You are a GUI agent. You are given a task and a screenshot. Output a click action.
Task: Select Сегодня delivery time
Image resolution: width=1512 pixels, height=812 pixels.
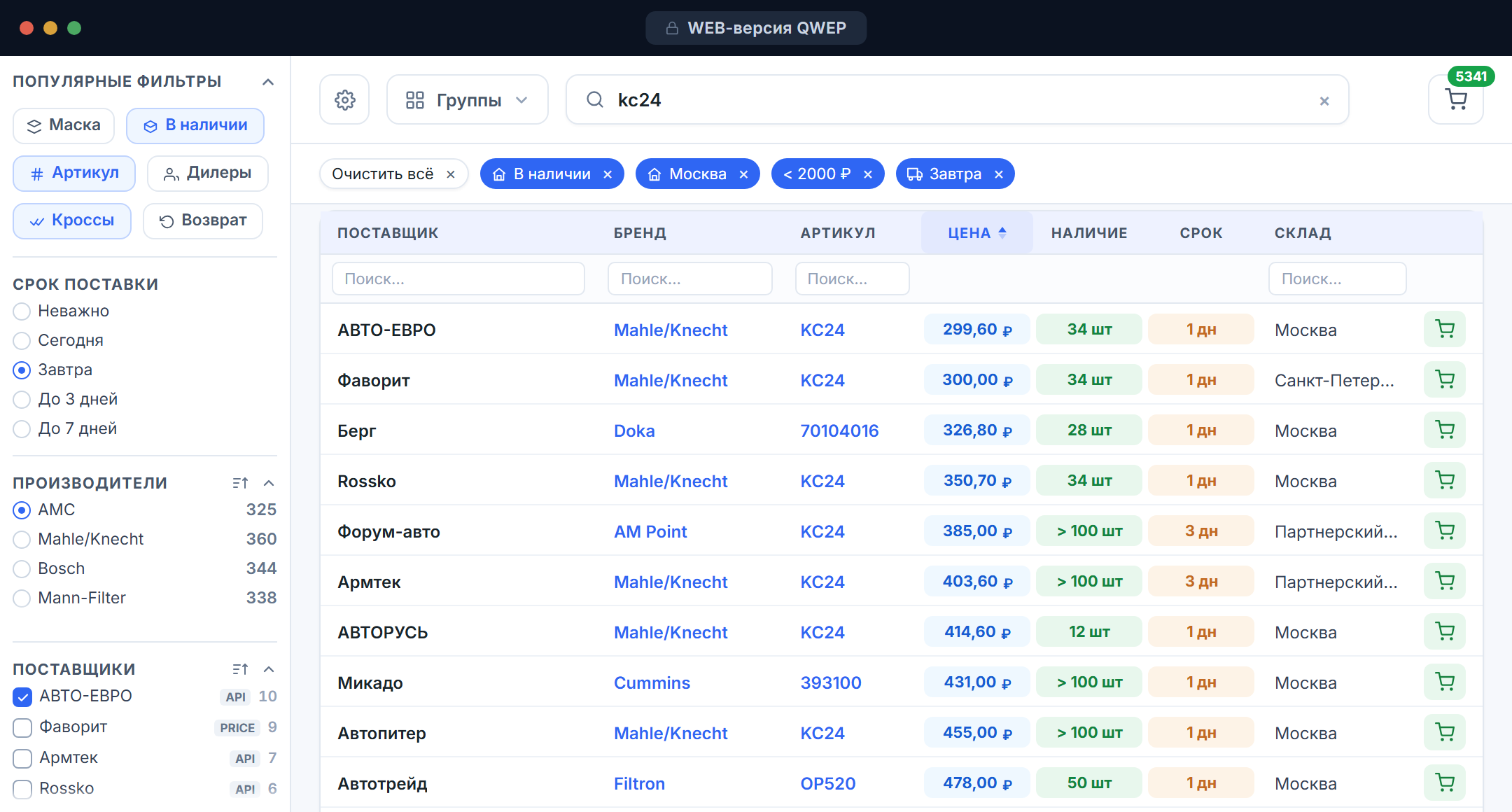pos(22,340)
